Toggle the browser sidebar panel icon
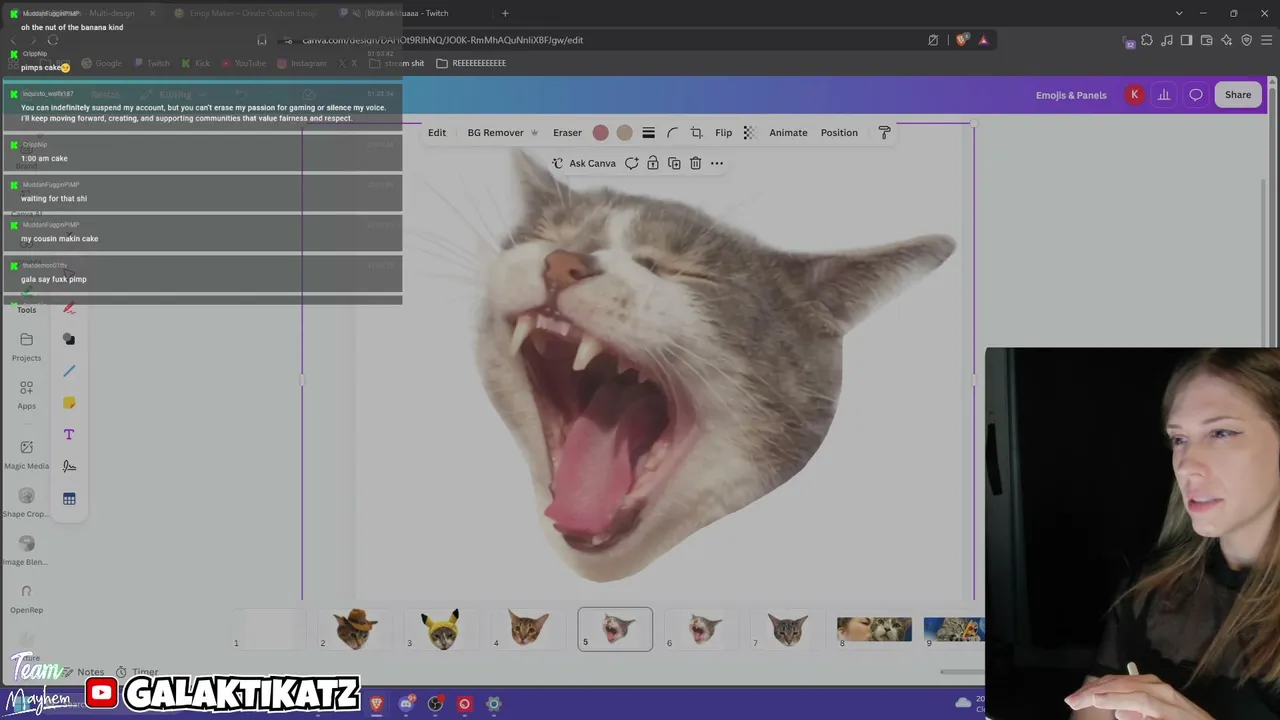The image size is (1280, 720). tap(1186, 40)
